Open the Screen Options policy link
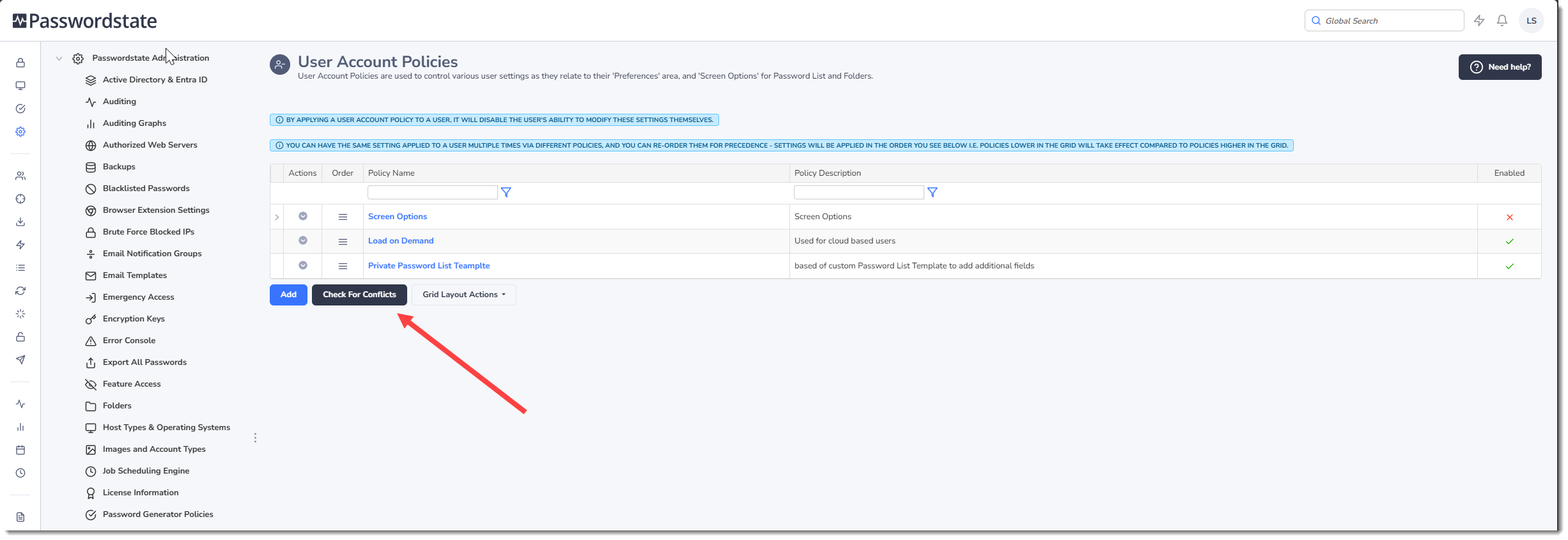 pos(398,217)
